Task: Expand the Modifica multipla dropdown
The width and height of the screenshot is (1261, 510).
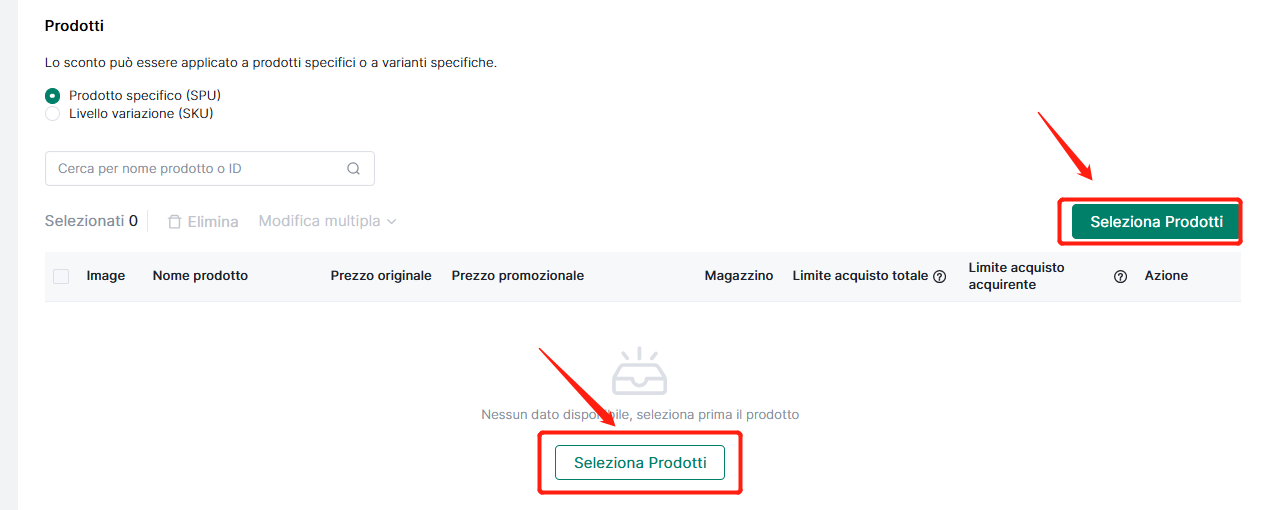Action: click(327, 221)
